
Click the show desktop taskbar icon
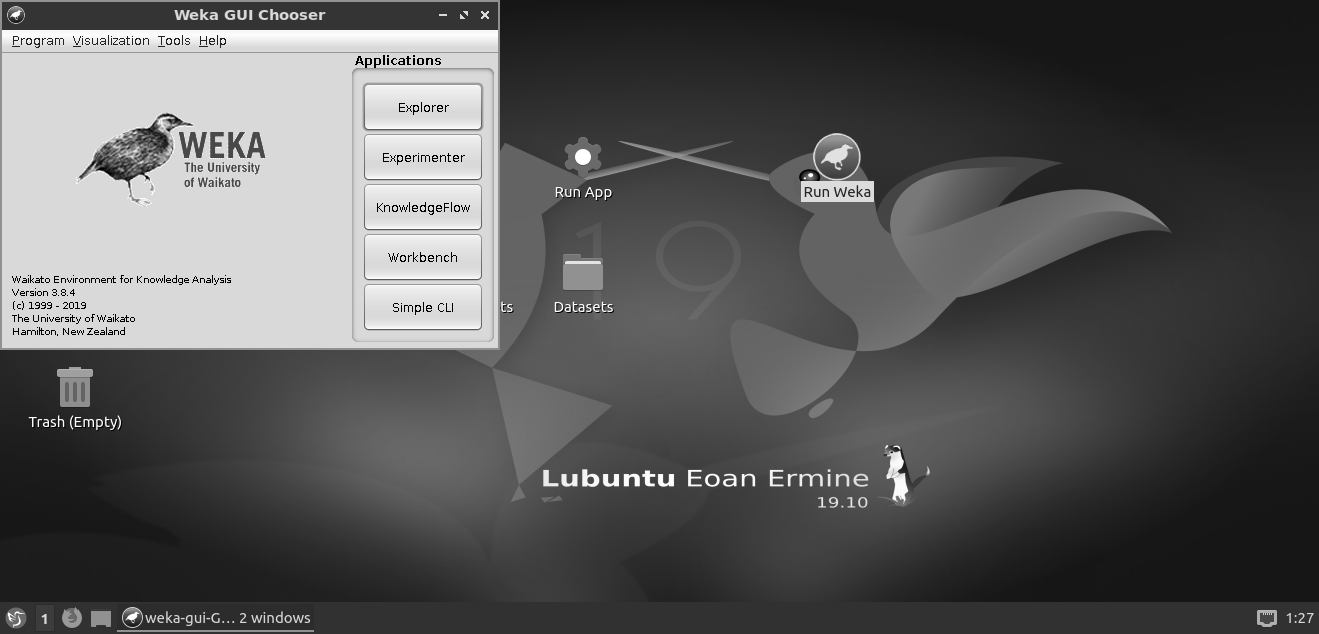(101, 618)
